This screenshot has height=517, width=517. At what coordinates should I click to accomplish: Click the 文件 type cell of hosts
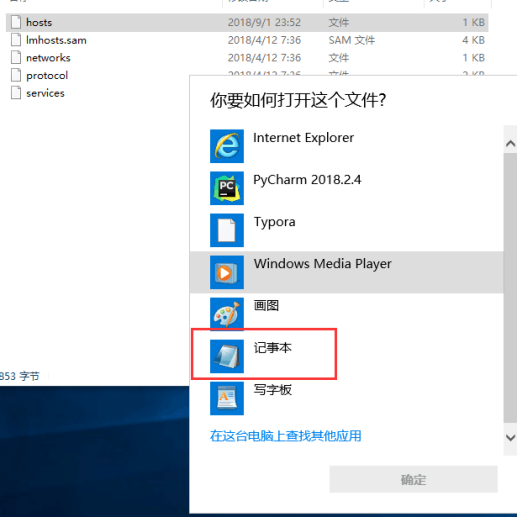coord(339,22)
